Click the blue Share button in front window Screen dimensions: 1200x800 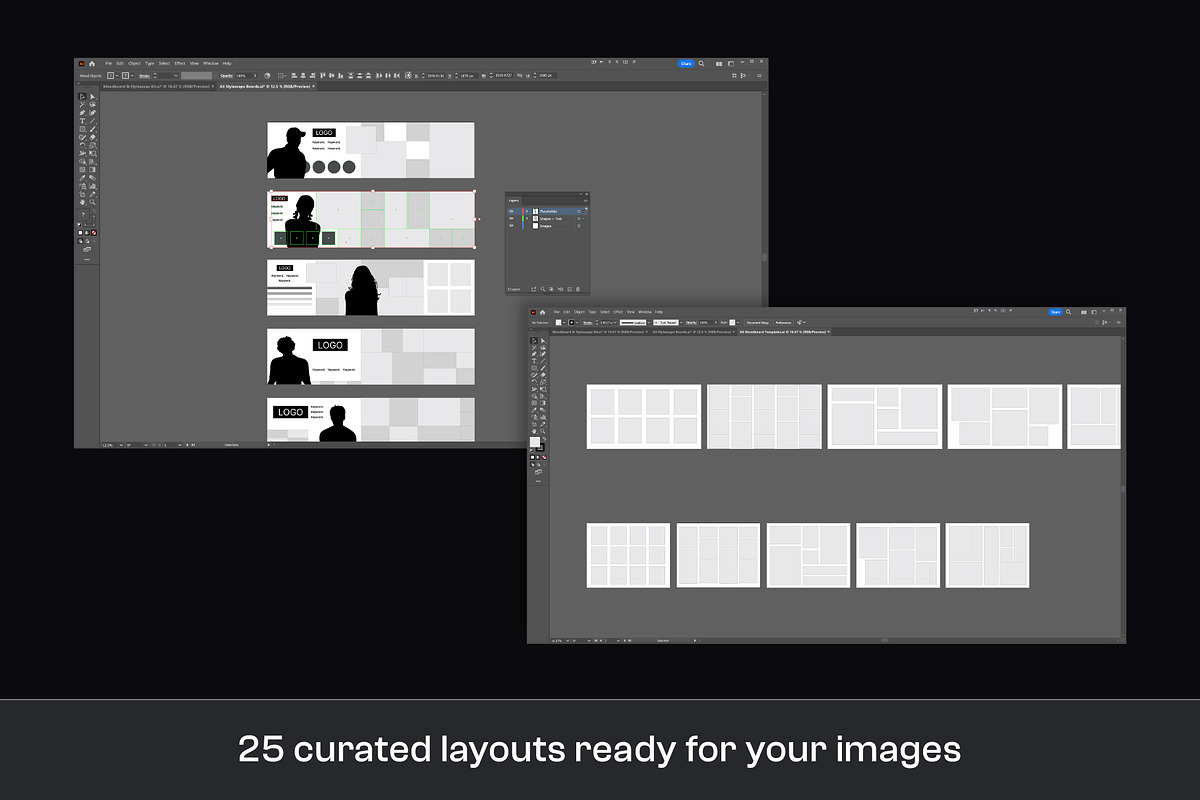pyautogui.click(x=1055, y=312)
